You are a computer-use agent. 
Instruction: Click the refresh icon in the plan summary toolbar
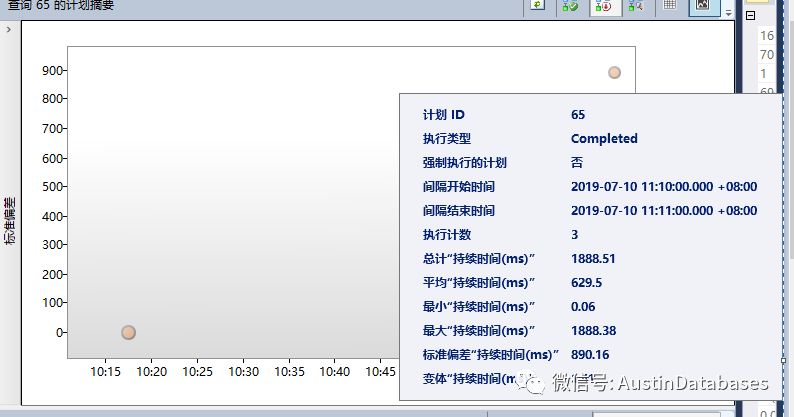point(537,5)
